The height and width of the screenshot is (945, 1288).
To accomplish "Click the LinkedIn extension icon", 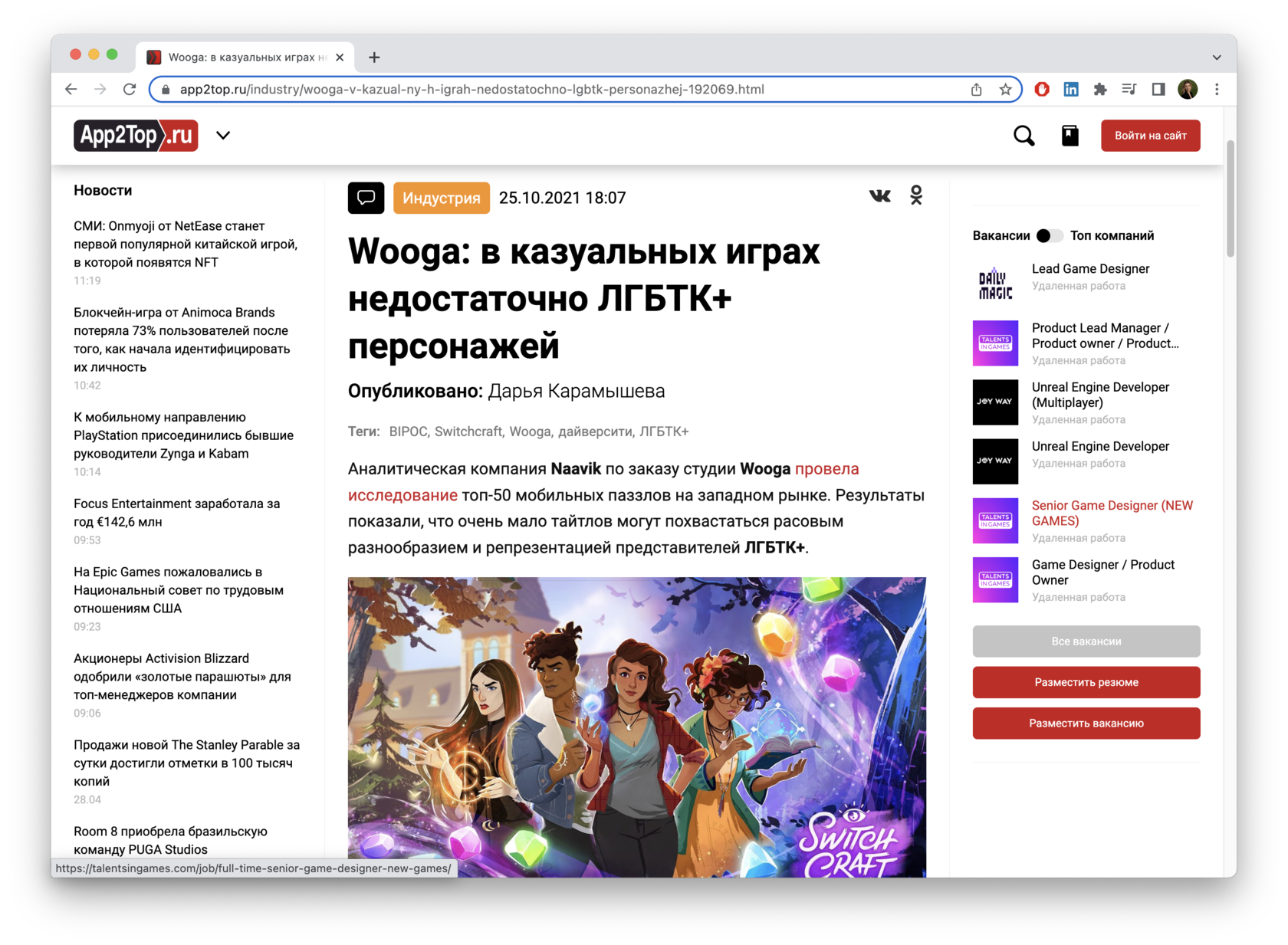I will [1071, 90].
